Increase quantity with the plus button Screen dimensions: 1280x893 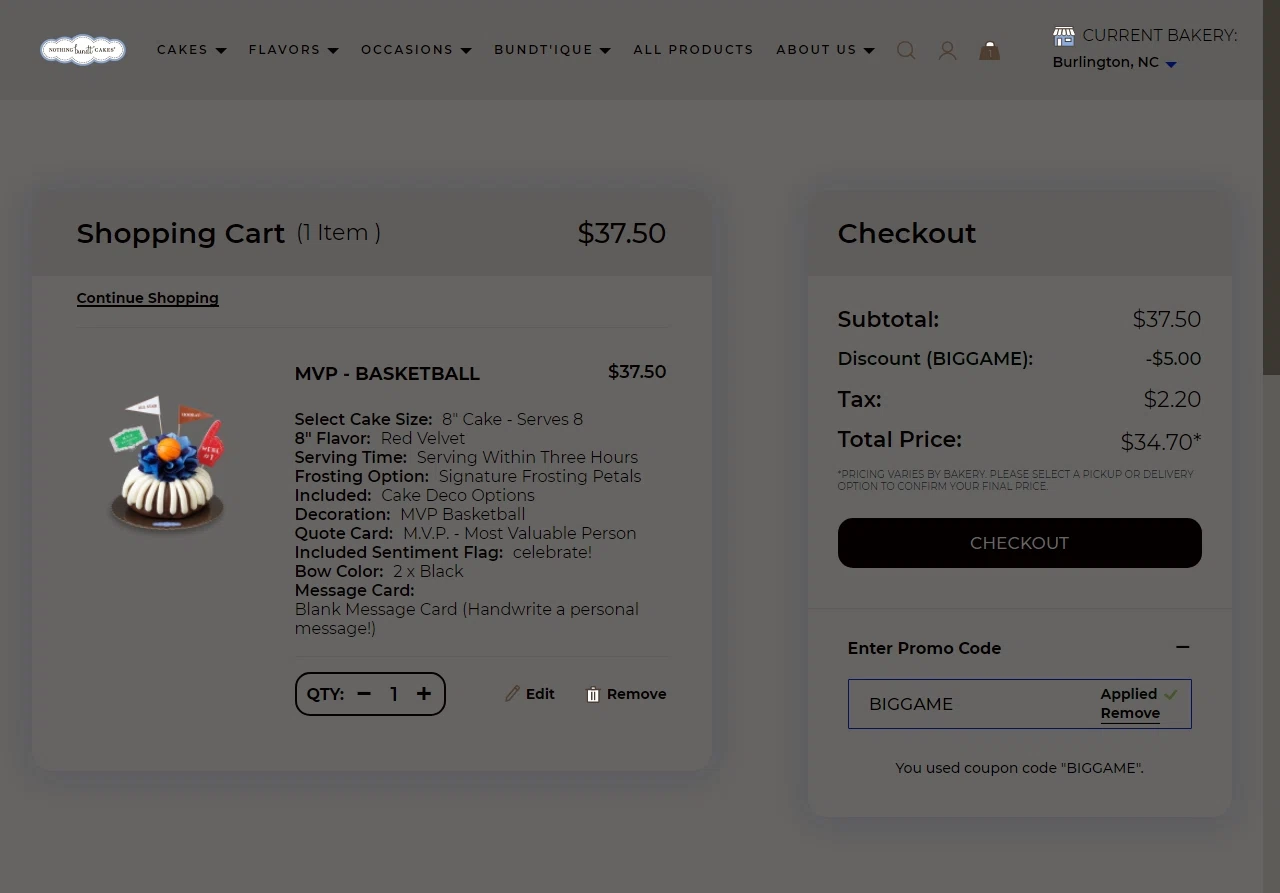424,694
